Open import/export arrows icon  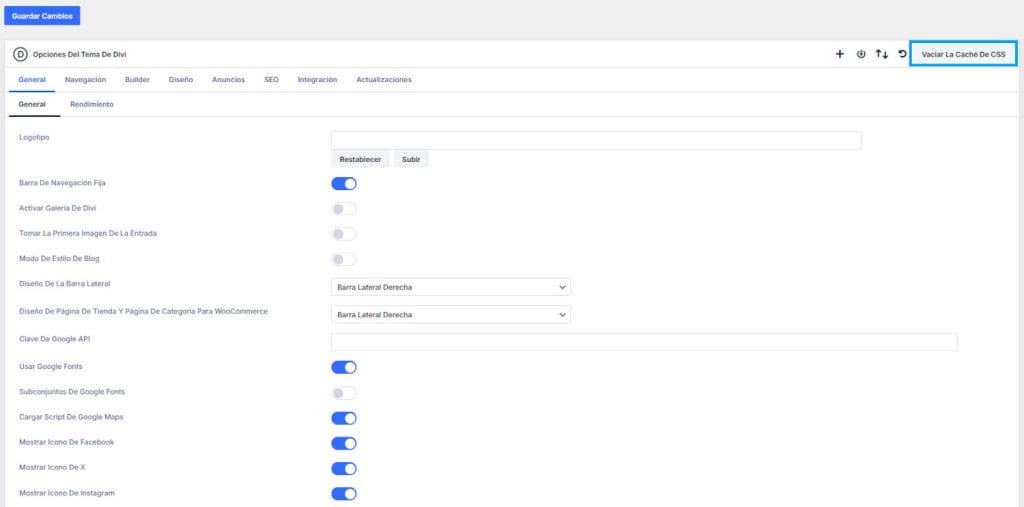[882, 54]
